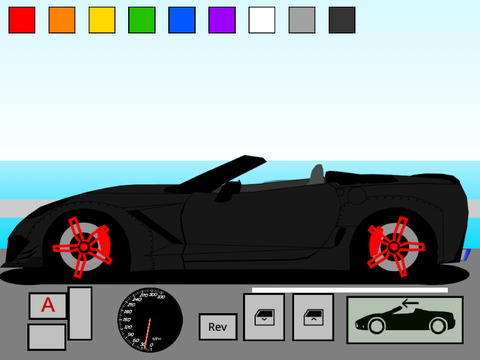
Task: Click the window down icon button
Action: pyautogui.click(x=264, y=317)
